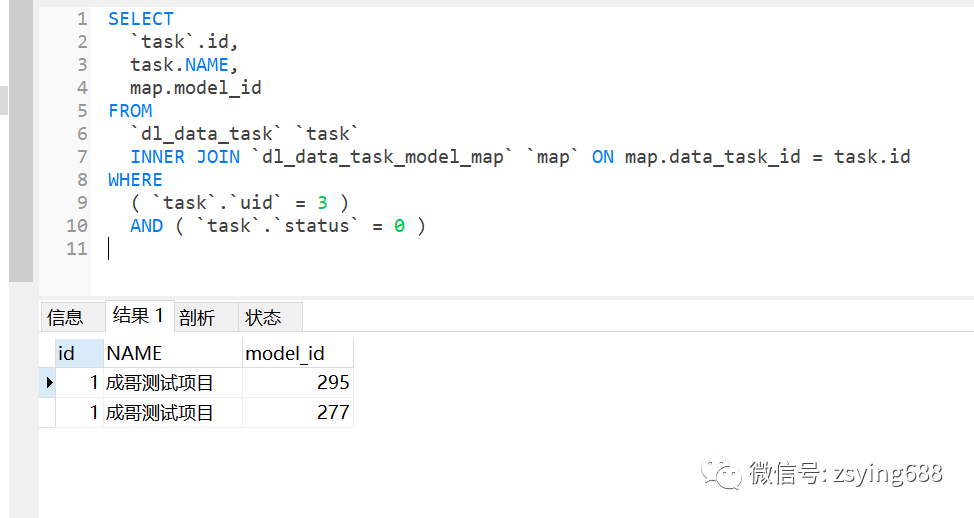Show the 状态 tab
This screenshot has width=974, height=518.
click(263, 318)
